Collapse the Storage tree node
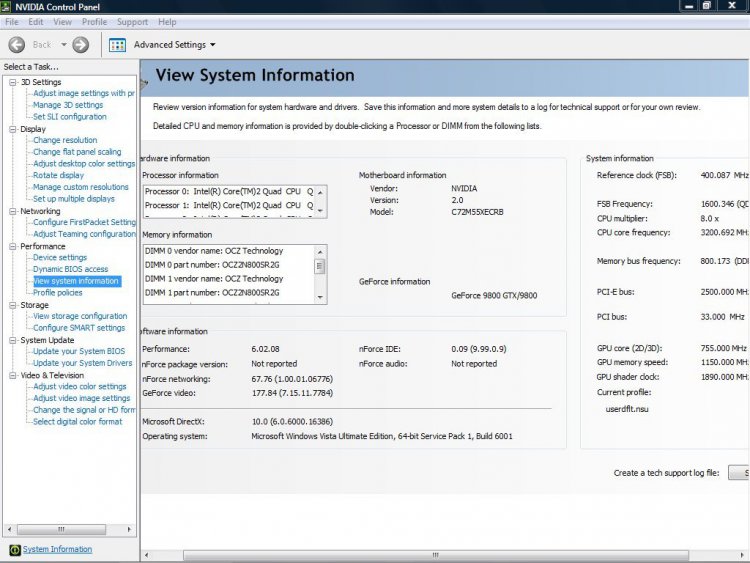 (x=13, y=305)
